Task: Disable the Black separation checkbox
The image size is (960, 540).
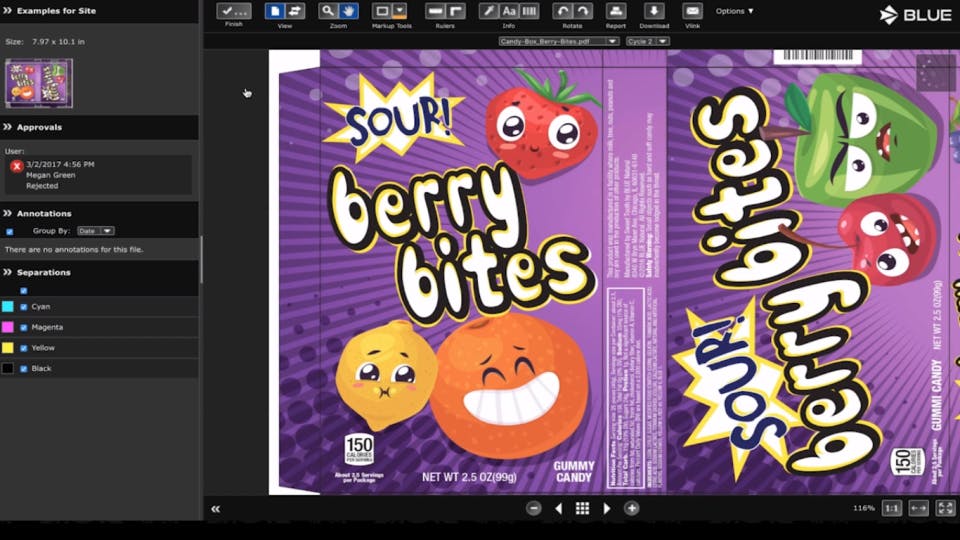Action: pyautogui.click(x=24, y=369)
